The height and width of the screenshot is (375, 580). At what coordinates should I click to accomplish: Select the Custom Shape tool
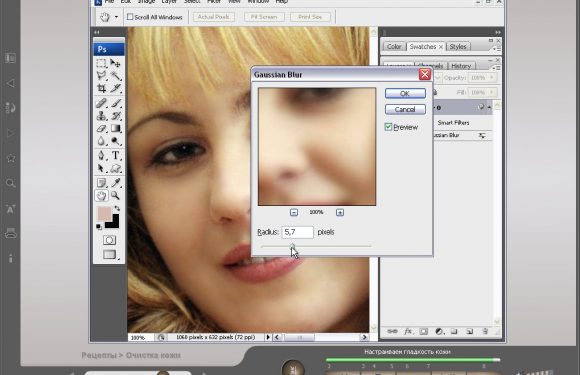pyautogui.click(x=116, y=168)
